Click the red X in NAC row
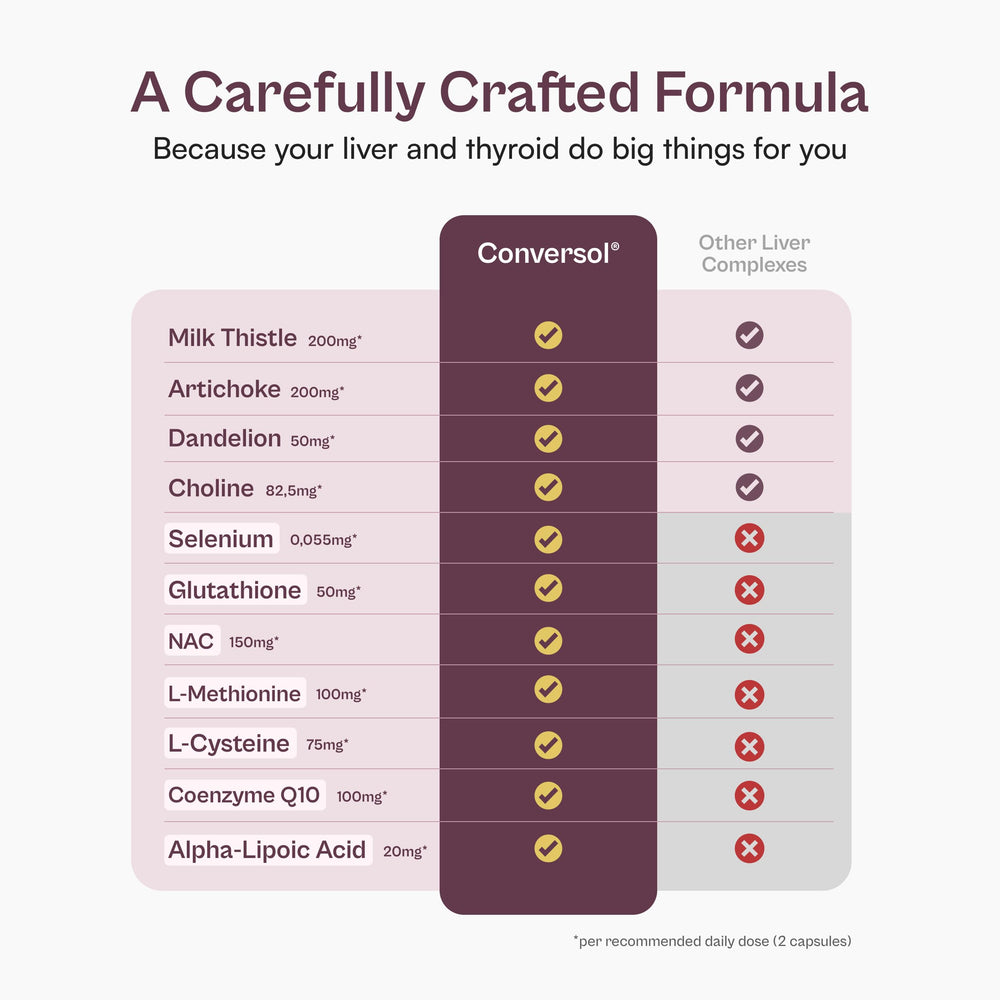The height and width of the screenshot is (1000, 1000). [749, 638]
